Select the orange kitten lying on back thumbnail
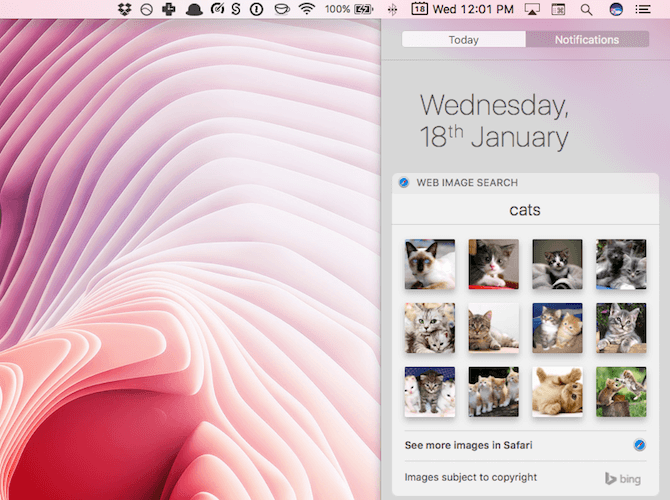The height and width of the screenshot is (500, 670). tap(557, 391)
